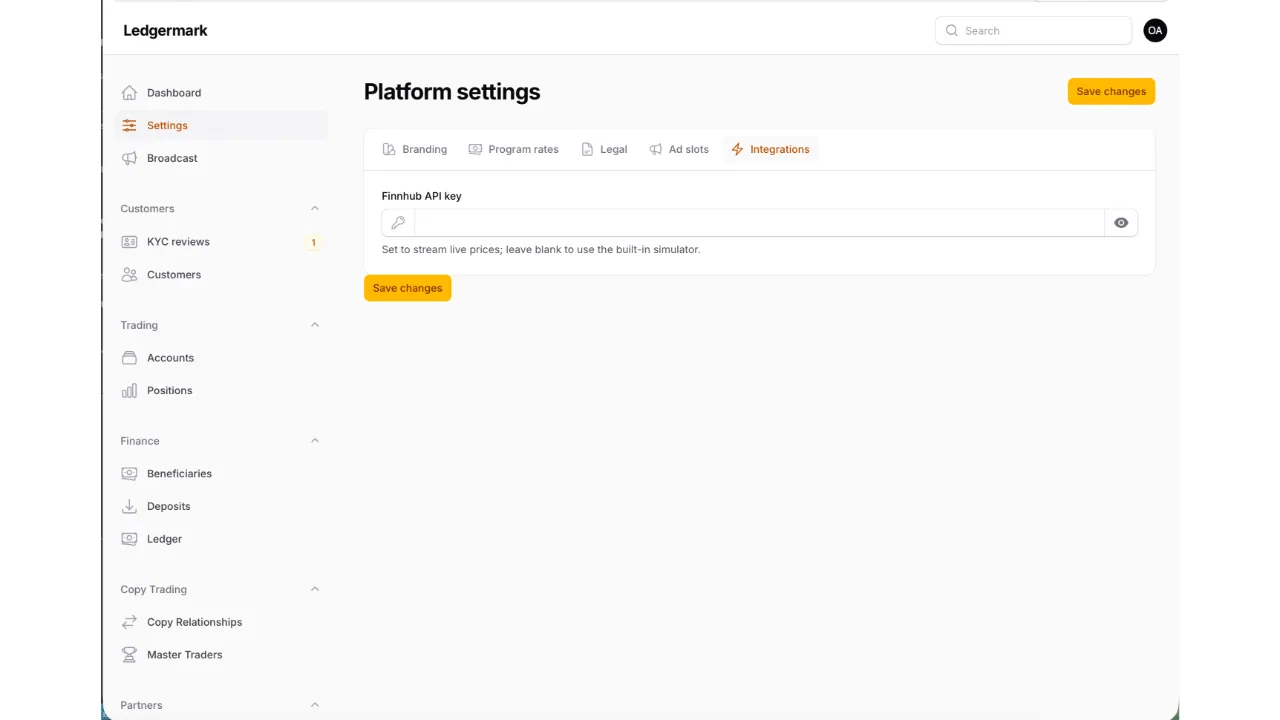This screenshot has width=1280, height=720.
Task: Collapse the Finance sidebar section
Action: (x=315, y=441)
